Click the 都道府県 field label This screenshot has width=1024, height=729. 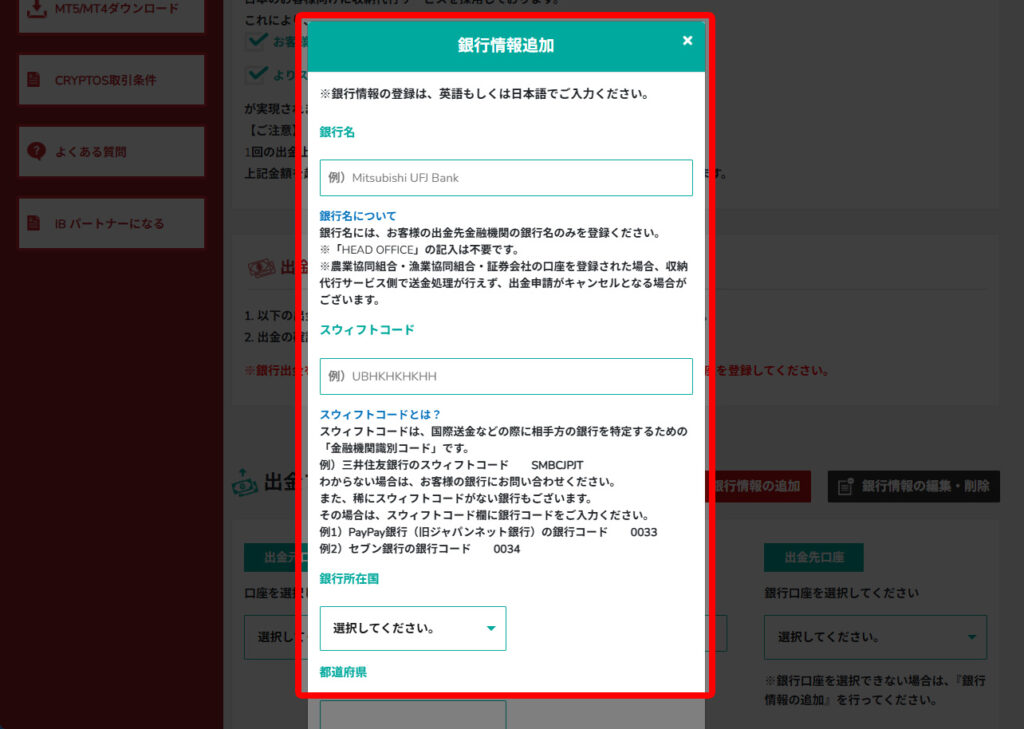point(343,672)
